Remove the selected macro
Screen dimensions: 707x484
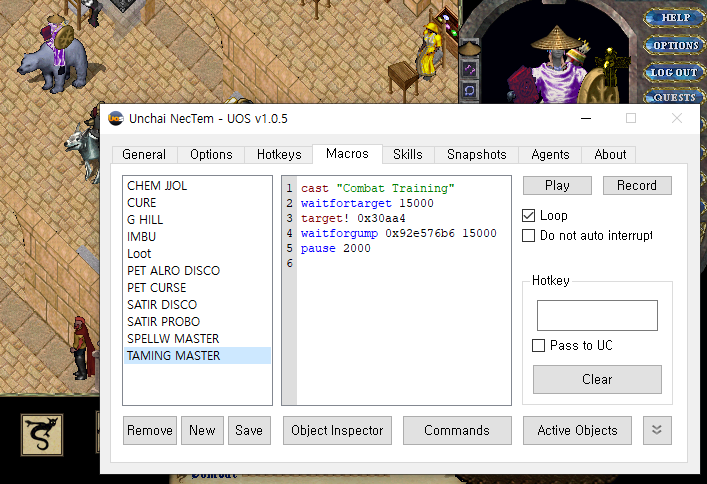(150, 430)
